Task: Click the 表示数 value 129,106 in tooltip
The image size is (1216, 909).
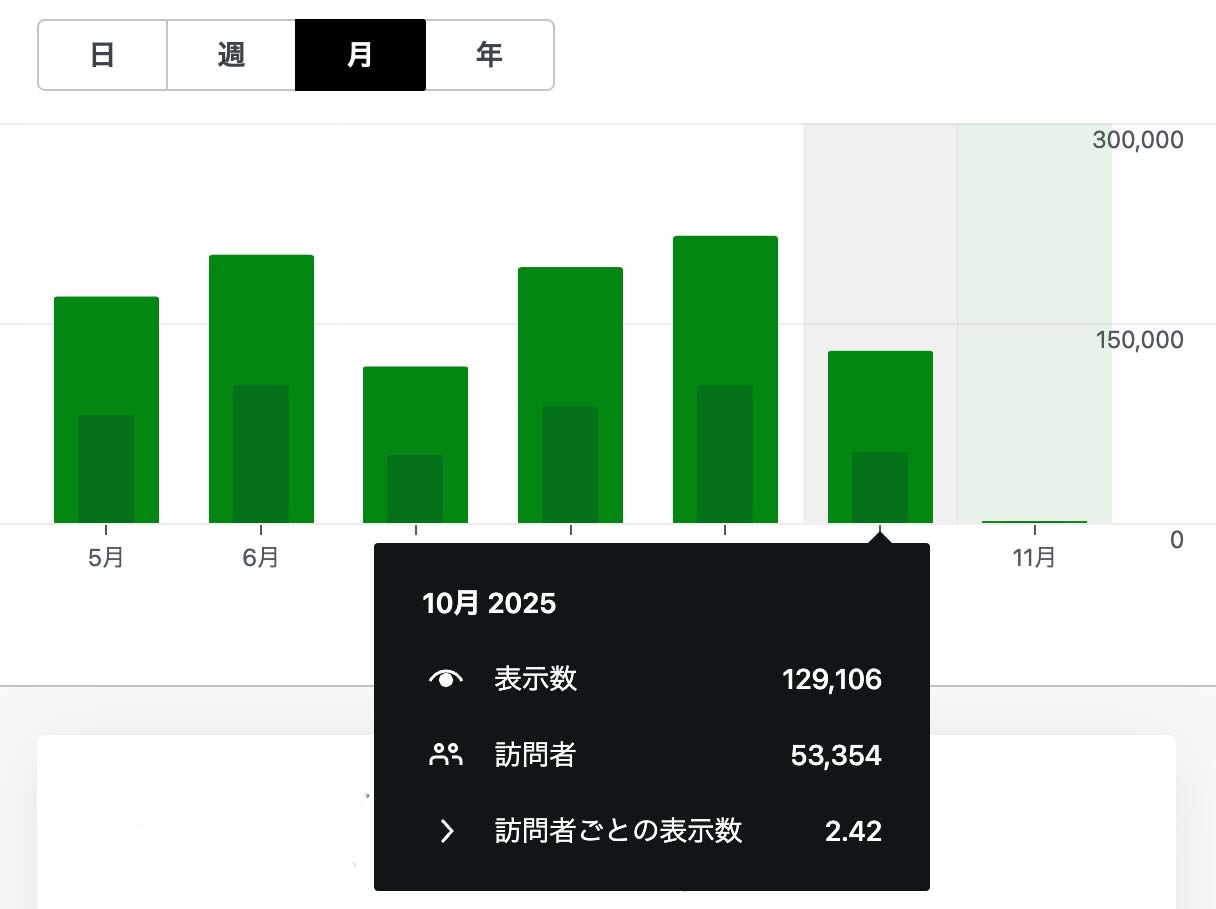Action: 831,680
